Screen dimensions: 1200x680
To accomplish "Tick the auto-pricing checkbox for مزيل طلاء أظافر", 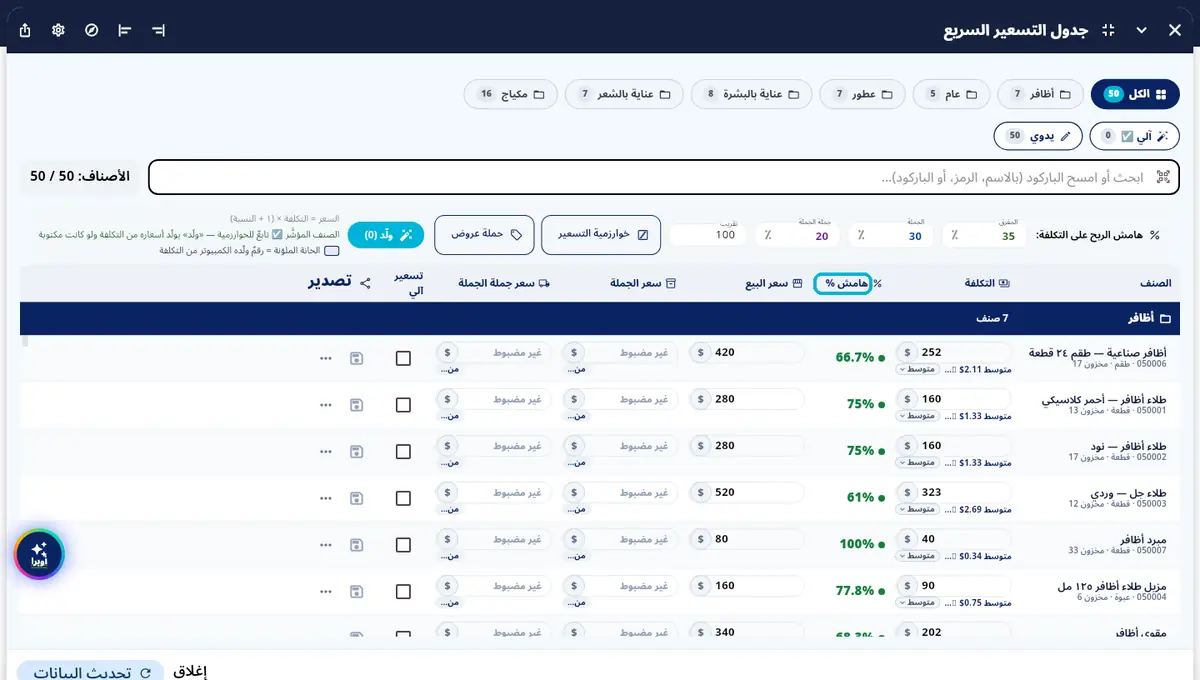I will tap(403, 592).
